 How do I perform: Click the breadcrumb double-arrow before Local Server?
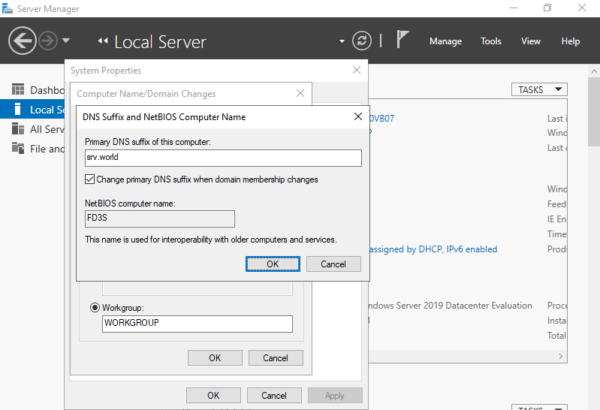pyautogui.click(x=103, y=41)
